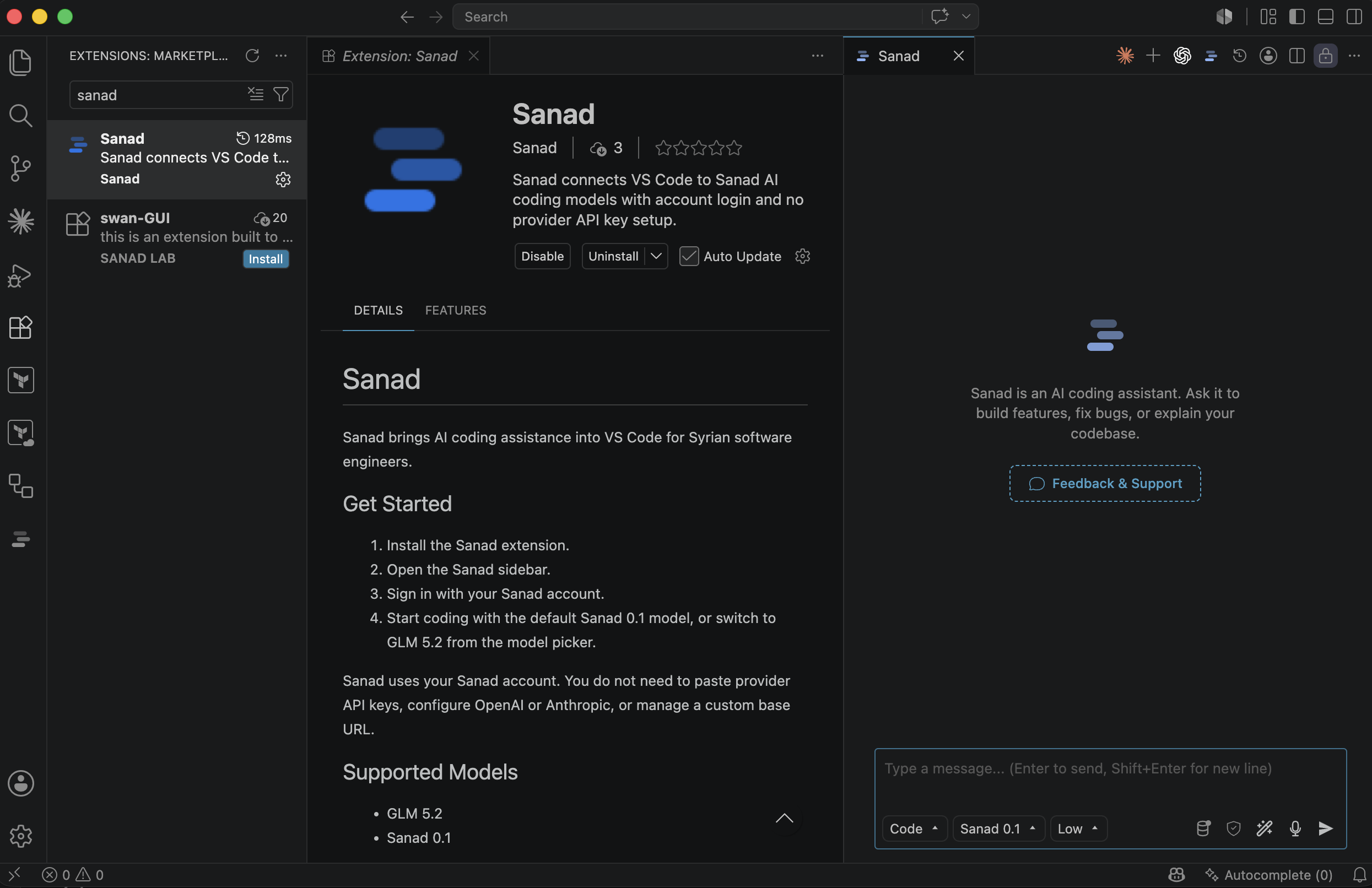The width and height of the screenshot is (1372, 888).
Task: Open the Sanad icon in activity bar
Action: coord(21,539)
